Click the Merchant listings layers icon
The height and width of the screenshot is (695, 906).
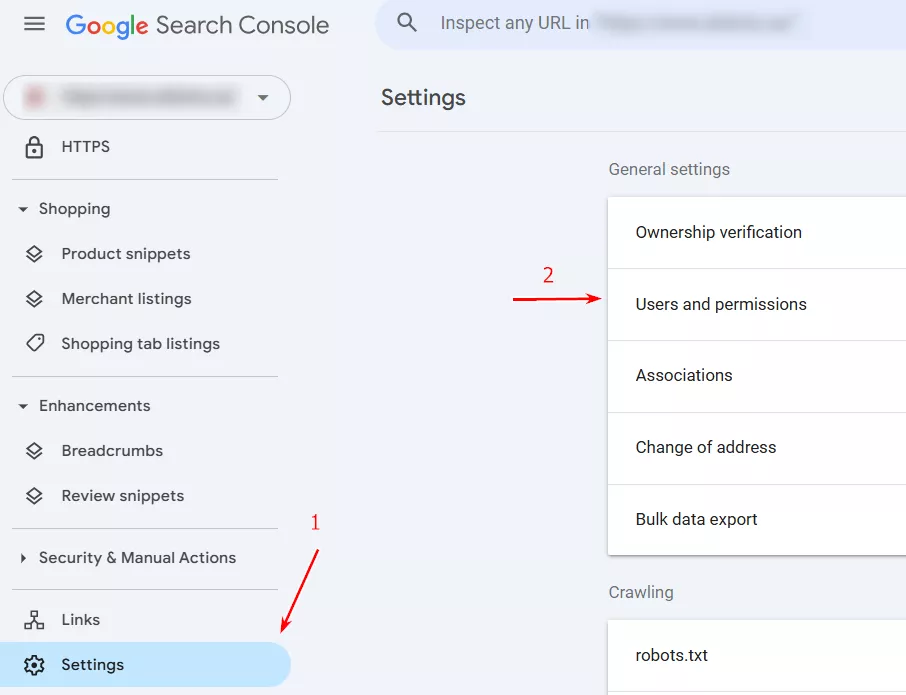[x=35, y=299]
